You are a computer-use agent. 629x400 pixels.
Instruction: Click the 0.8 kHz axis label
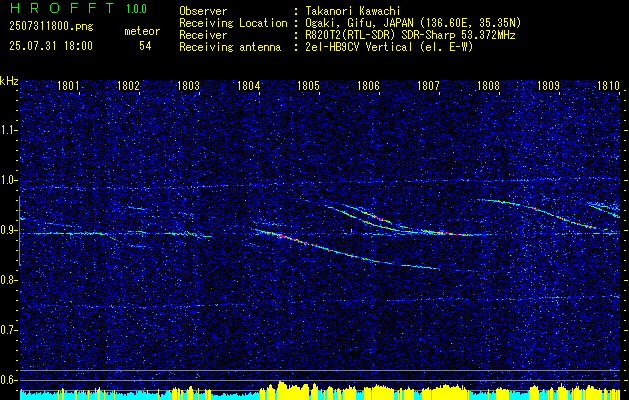[x=7, y=280]
